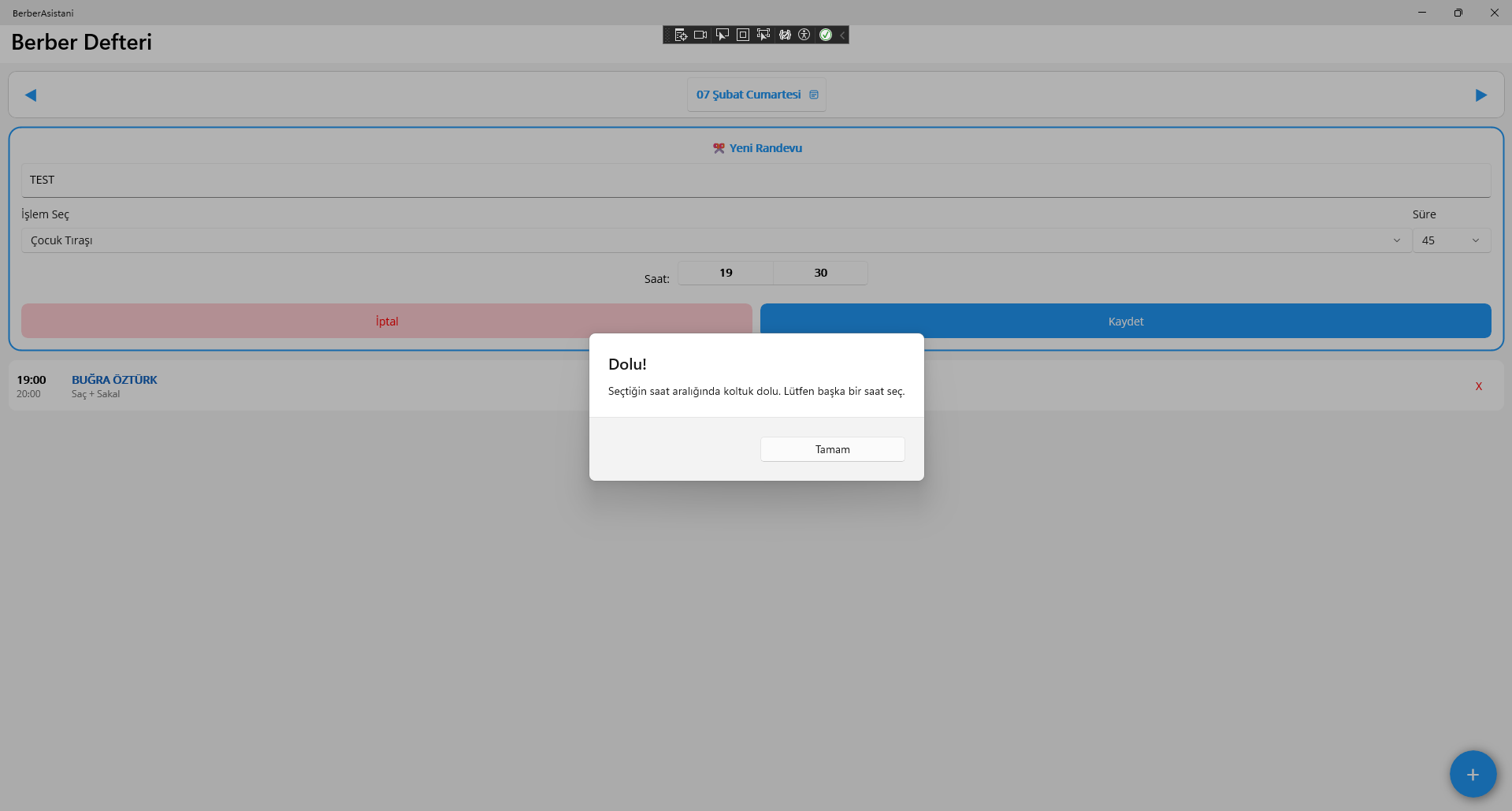Expand the İşlem Seç dropdown
The height and width of the screenshot is (811, 1512).
715,240
